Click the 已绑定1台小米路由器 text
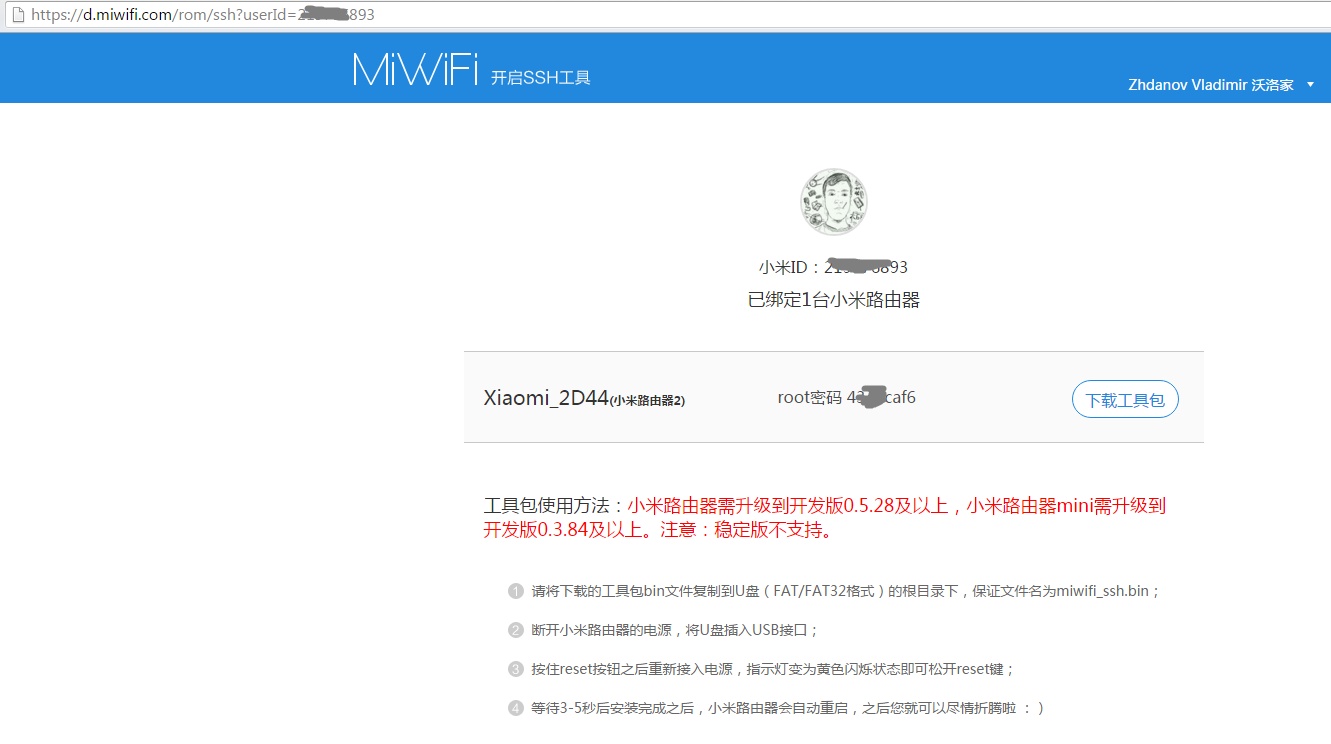The image size is (1331, 744). tap(833, 300)
